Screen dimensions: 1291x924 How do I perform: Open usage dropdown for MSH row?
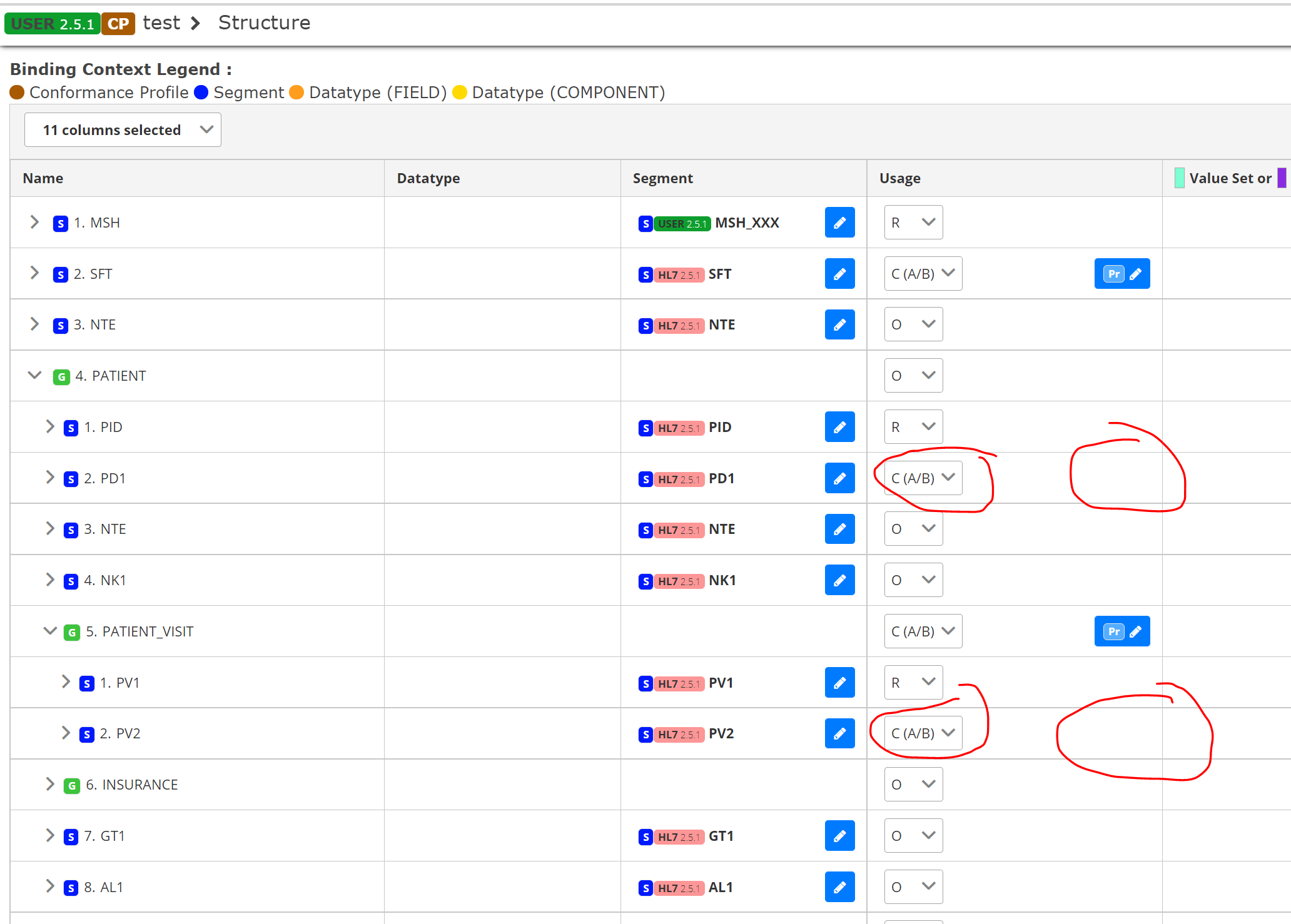[x=913, y=223]
